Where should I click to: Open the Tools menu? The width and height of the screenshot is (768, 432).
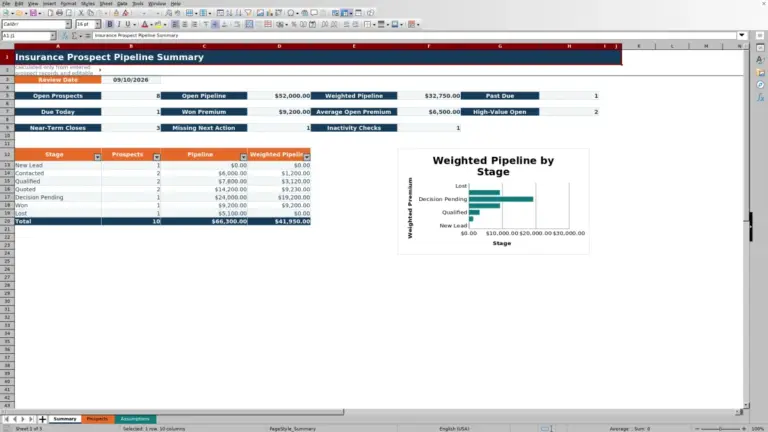(138, 3)
